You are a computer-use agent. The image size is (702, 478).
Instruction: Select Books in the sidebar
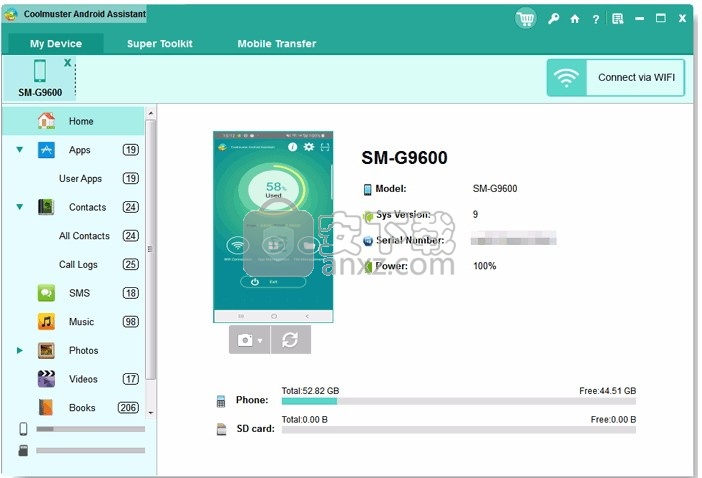coord(82,408)
